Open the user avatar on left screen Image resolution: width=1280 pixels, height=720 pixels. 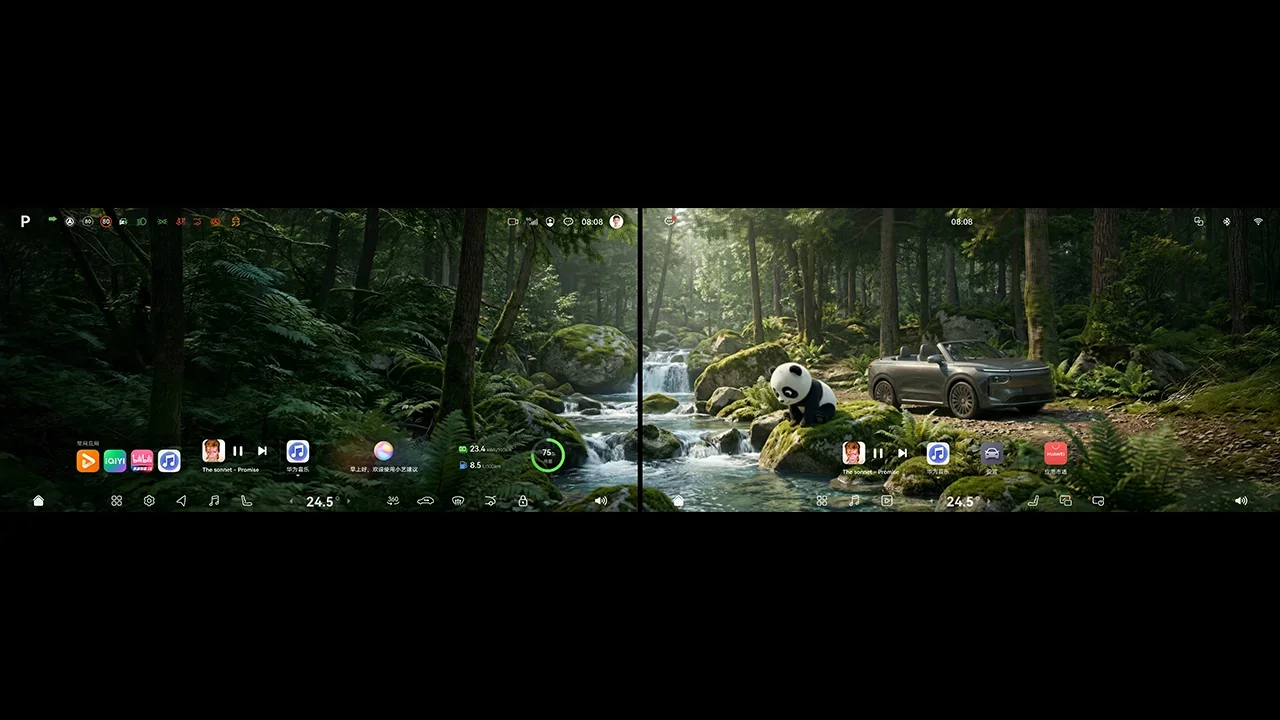tap(616, 222)
